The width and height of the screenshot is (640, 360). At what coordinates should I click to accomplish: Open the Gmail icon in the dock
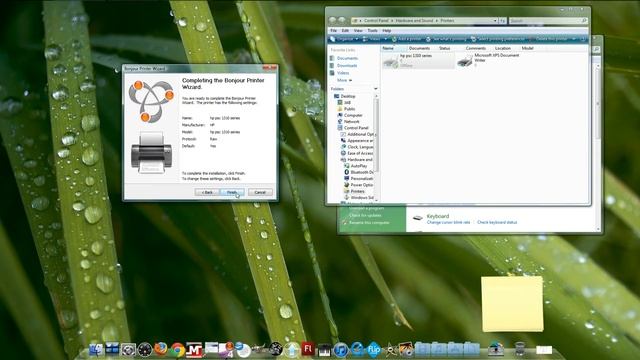[194, 350]
